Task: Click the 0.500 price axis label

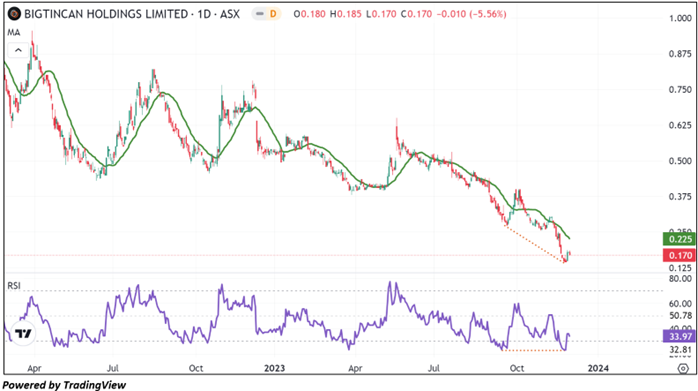Action: click(680, 161)
